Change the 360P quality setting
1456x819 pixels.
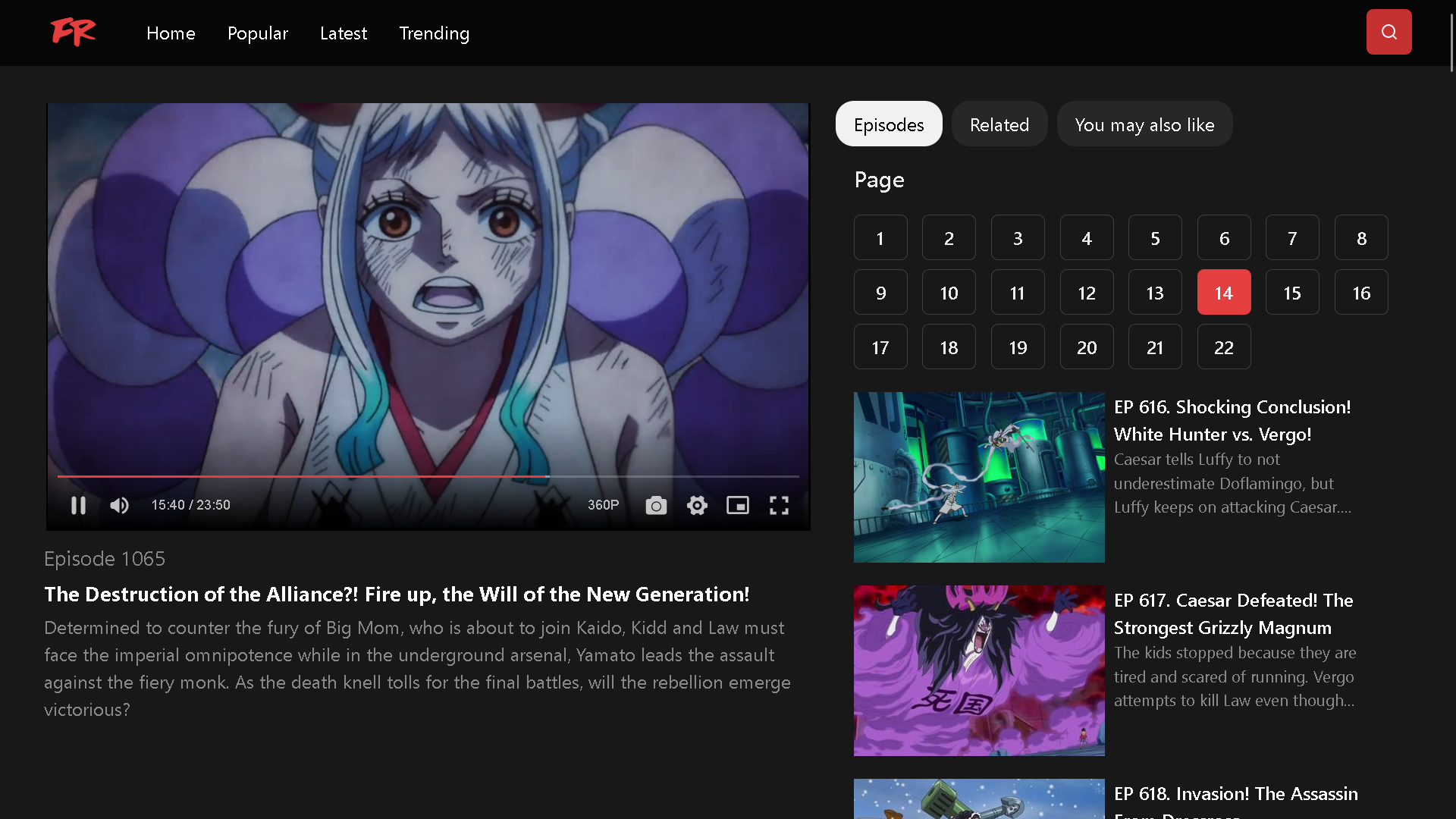tap(603, 505)
